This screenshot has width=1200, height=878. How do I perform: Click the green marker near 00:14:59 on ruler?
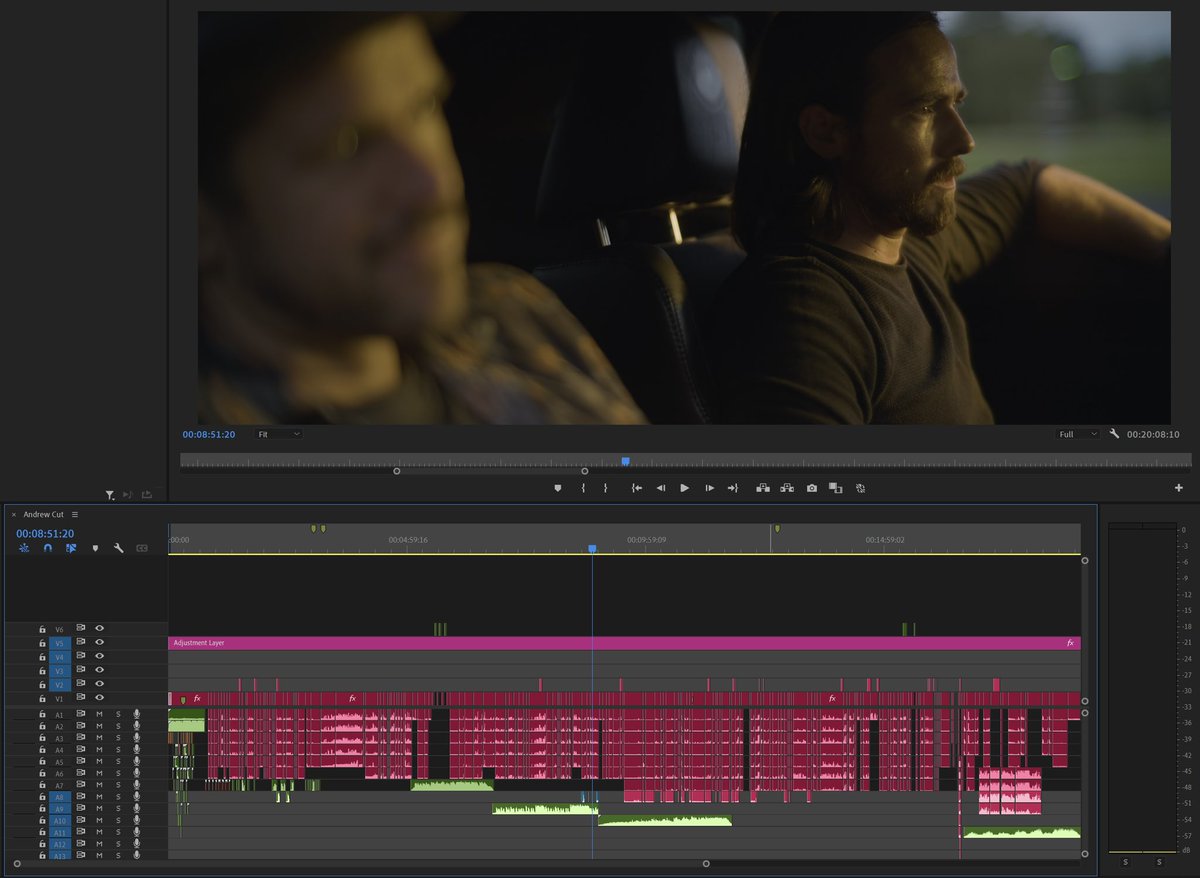tap(777, 528)
